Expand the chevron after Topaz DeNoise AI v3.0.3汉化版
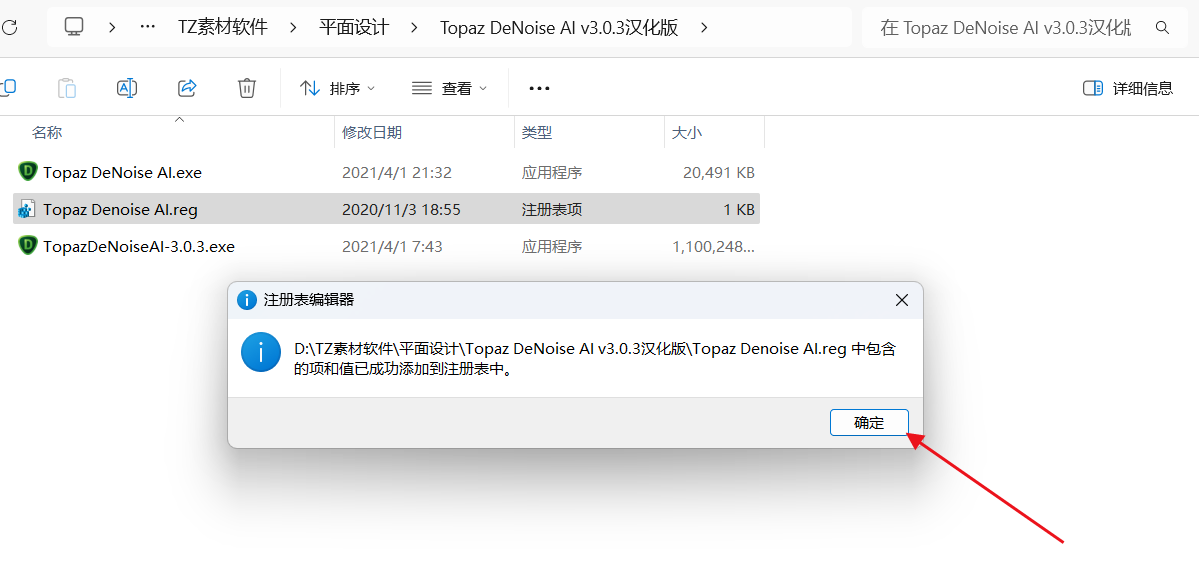This screenshot has height=581, width=1199. tap(704, 28)
